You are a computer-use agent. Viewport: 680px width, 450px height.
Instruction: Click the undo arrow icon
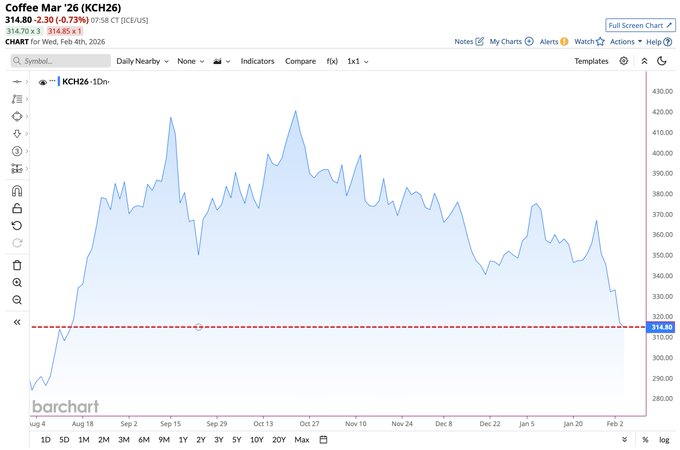(17, 226)
